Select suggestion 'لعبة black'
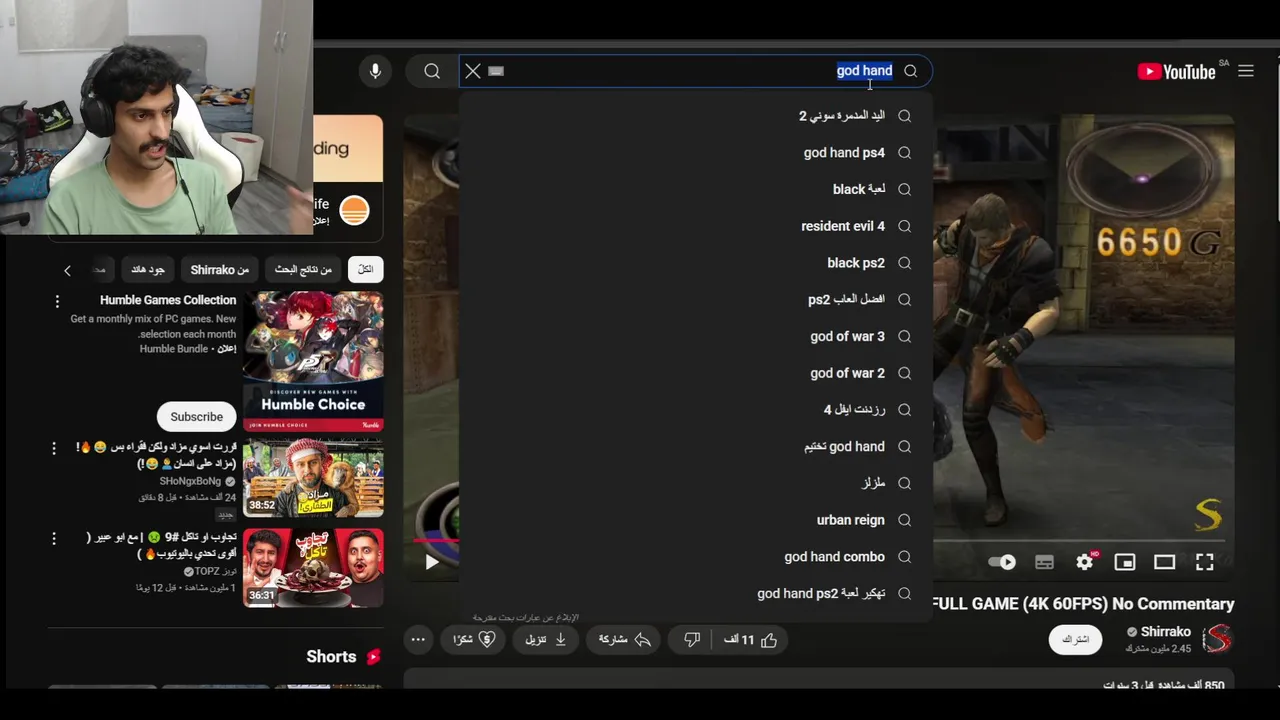Image resolution: width=1280 pixels, height=720 pixels. pyautogui.click(x=695, y=189)
